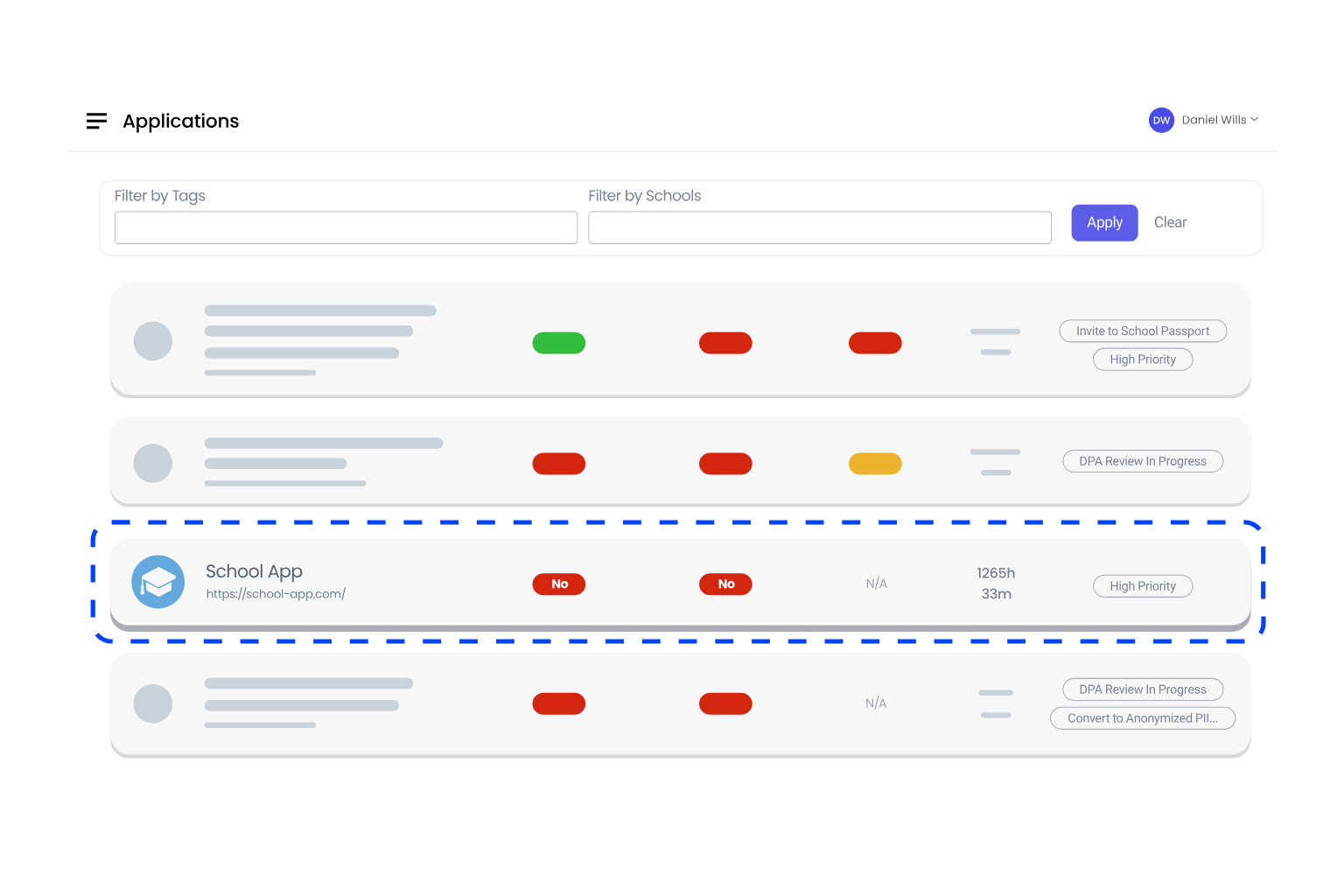Expand the Daniel Wills account dropdown
The height and width of the screenshot is (896, 1344).
click(1220, 120)
